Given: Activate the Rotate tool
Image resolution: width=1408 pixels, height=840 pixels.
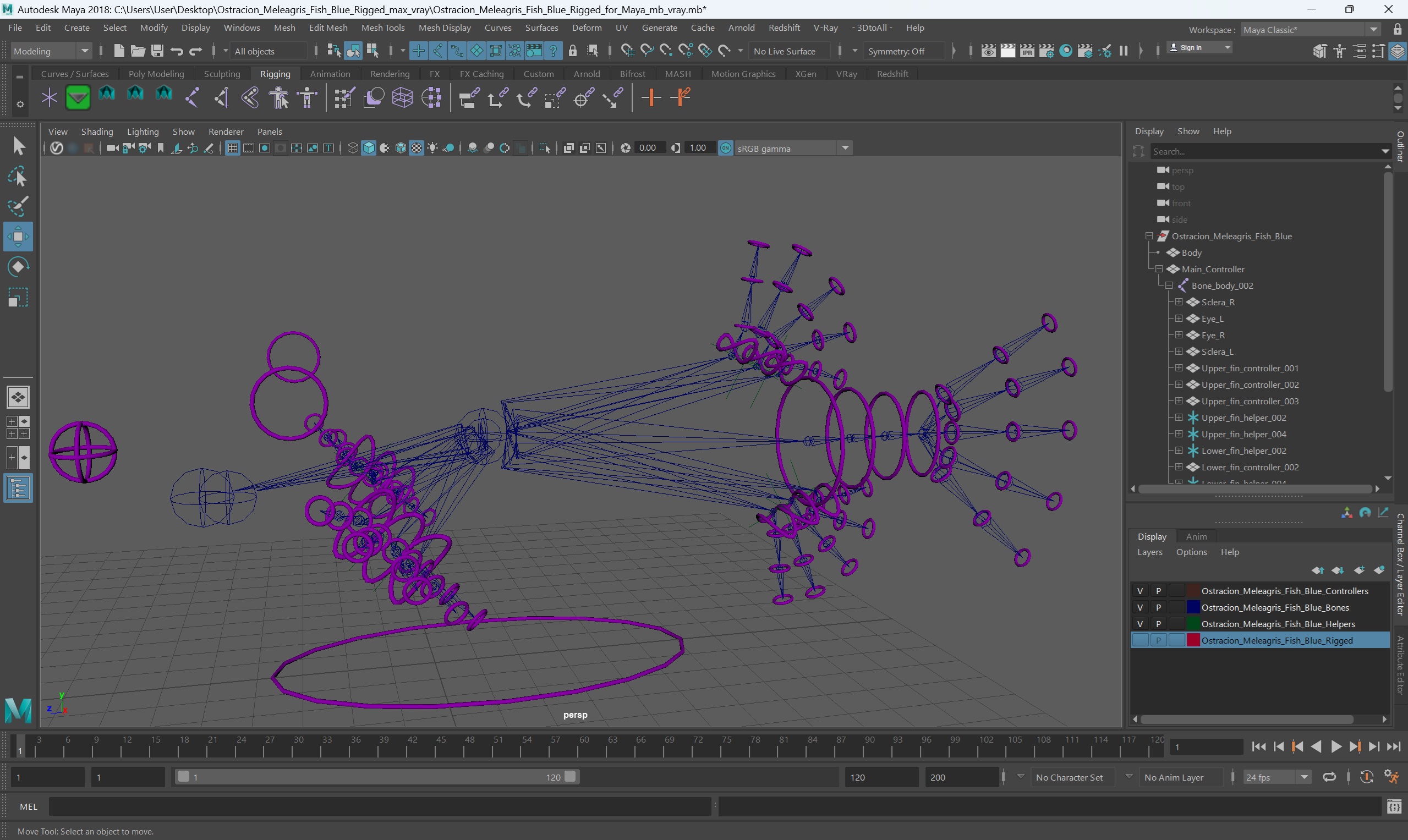Looking at the screenshot, I should 18,267.
